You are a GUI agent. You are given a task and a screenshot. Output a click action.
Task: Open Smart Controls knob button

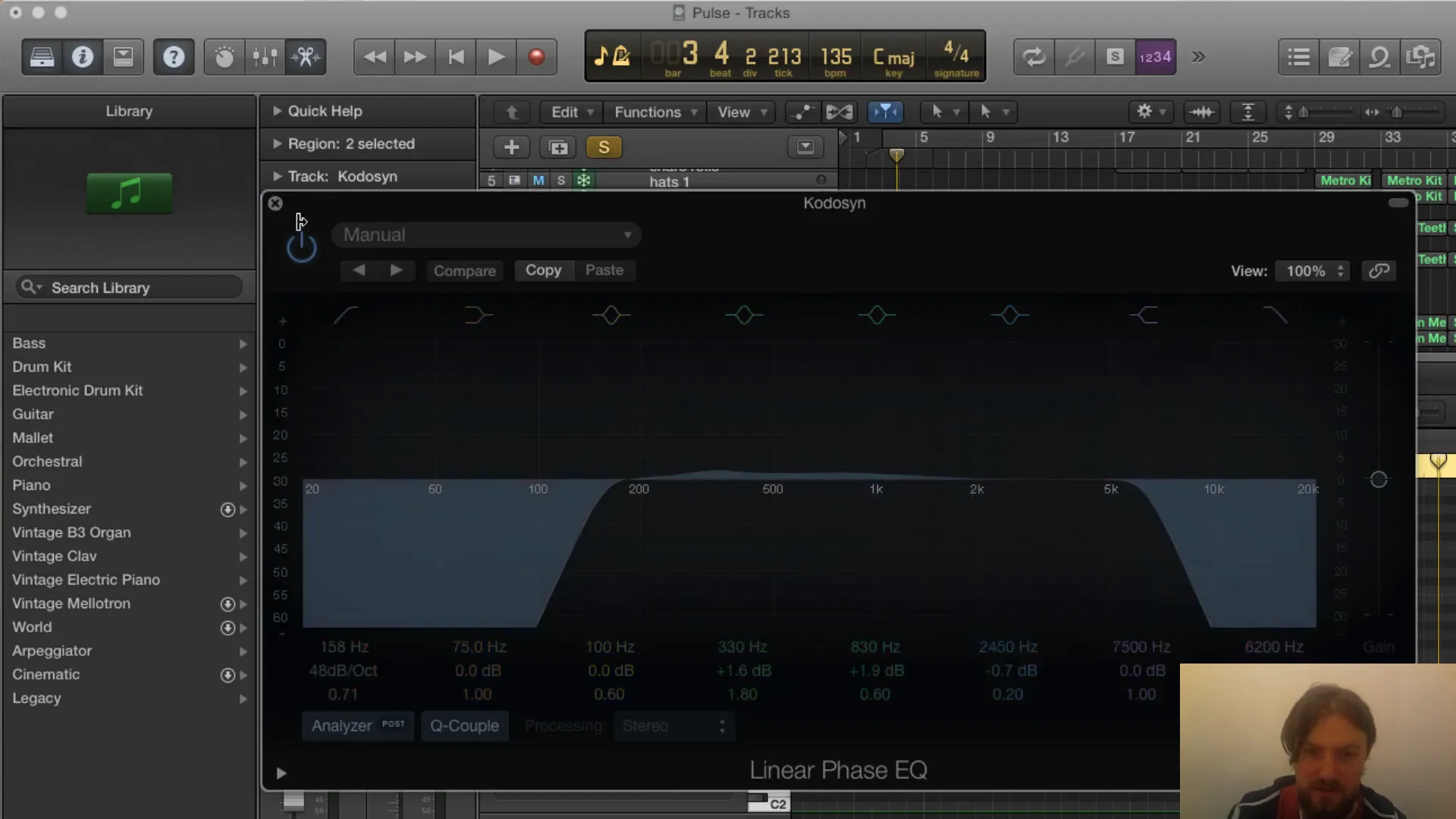224,57
